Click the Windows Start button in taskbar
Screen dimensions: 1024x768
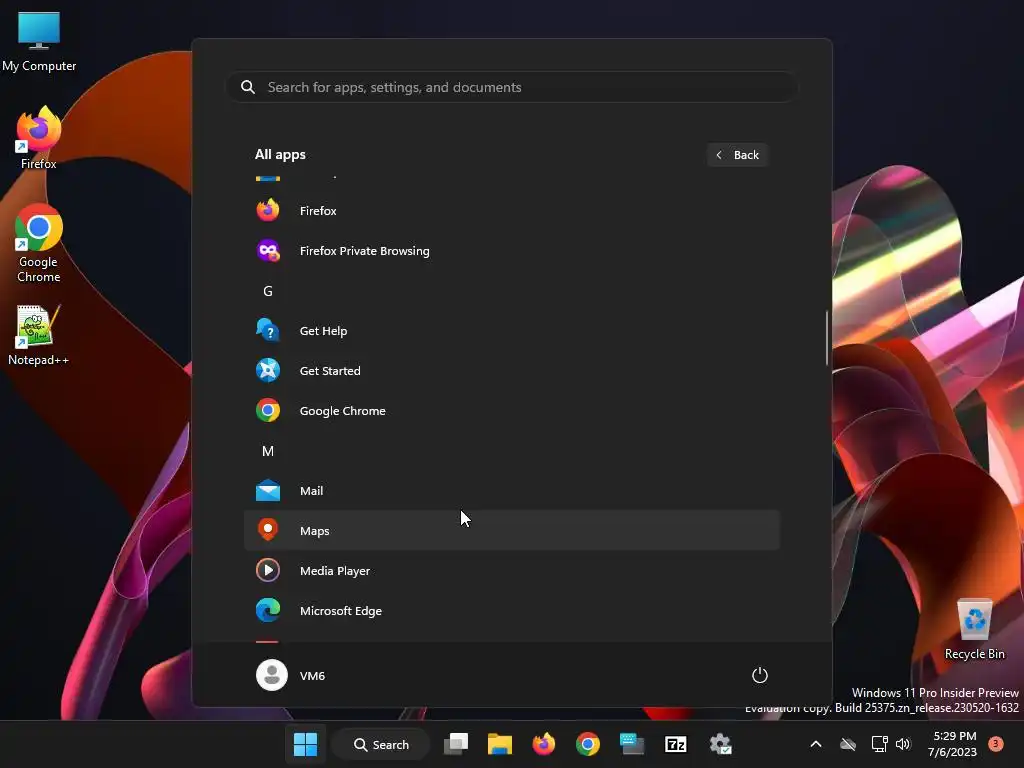[x=305, y=744]
